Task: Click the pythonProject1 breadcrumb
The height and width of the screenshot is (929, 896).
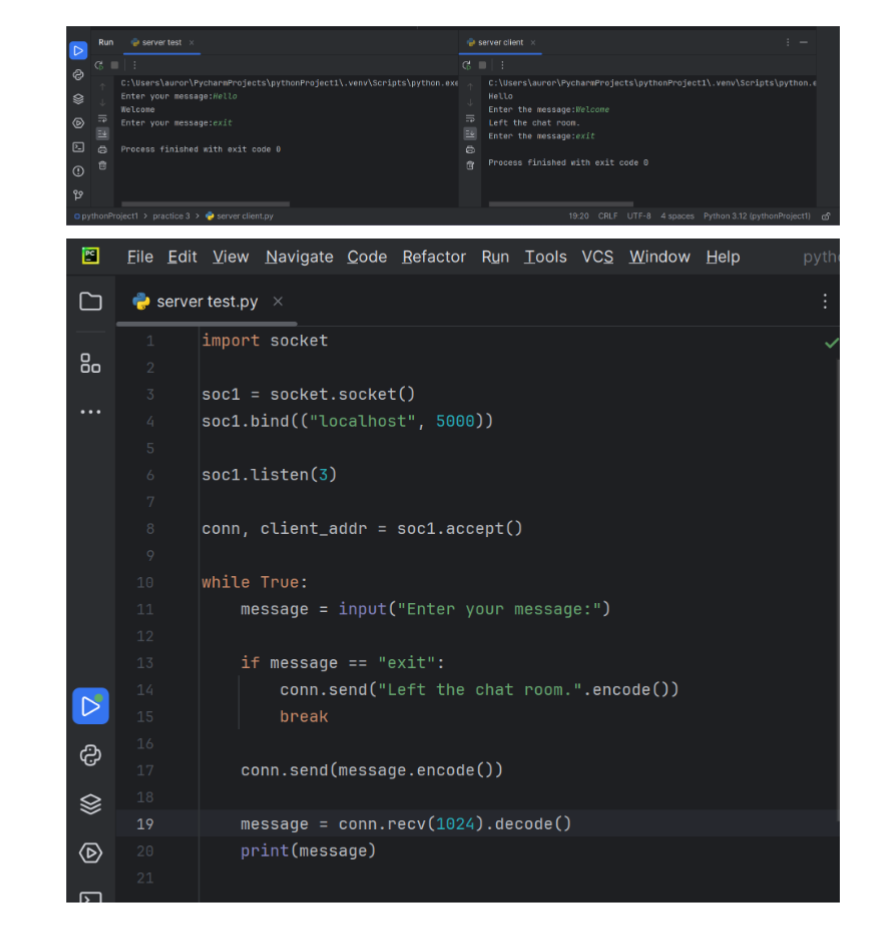Action: click(107, 216)
